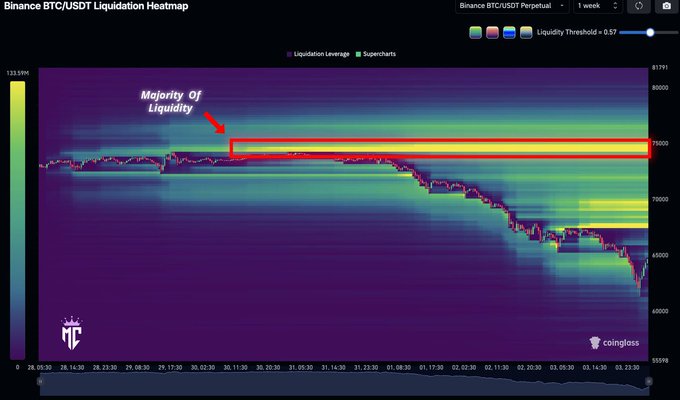Click the 03, 05:30 time axis label
680x400 pixels.
562,367
